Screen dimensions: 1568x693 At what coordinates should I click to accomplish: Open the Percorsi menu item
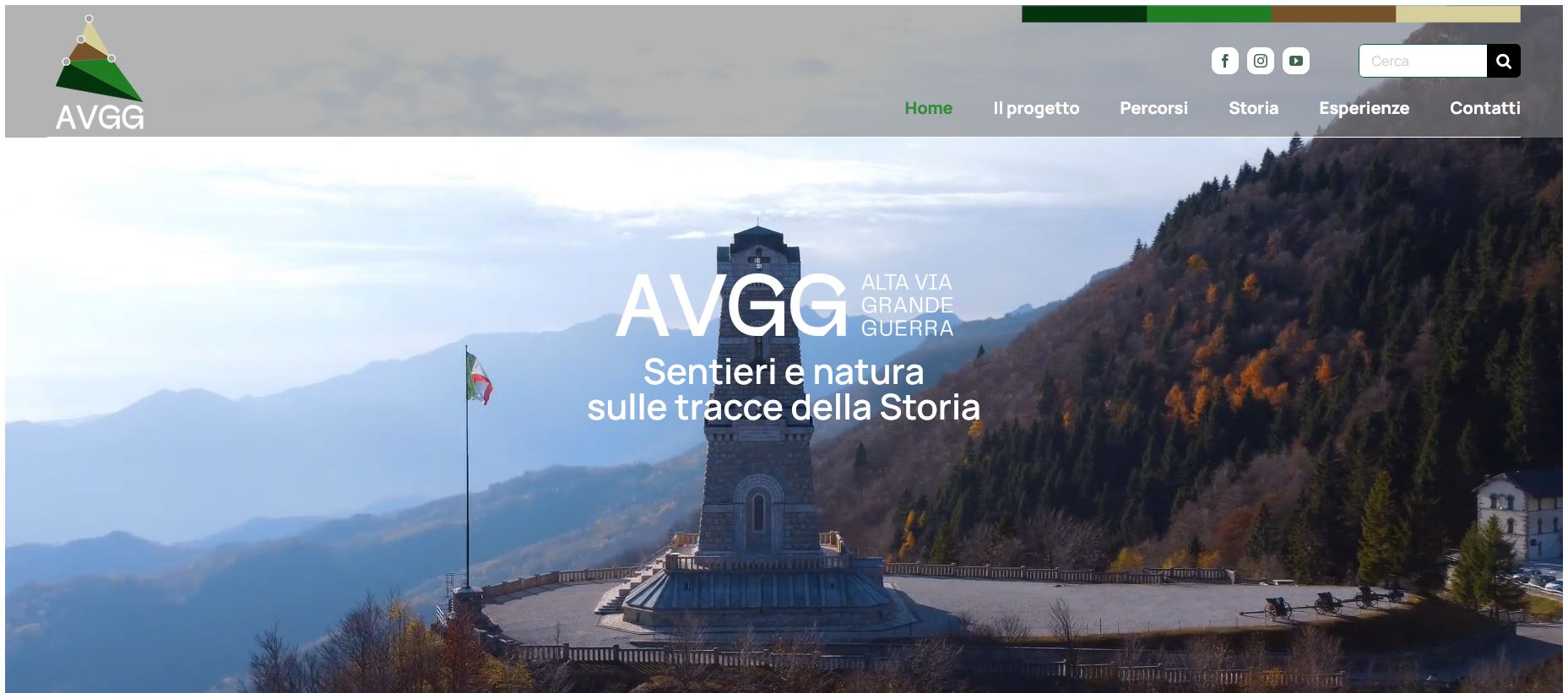click(1153, 108)
